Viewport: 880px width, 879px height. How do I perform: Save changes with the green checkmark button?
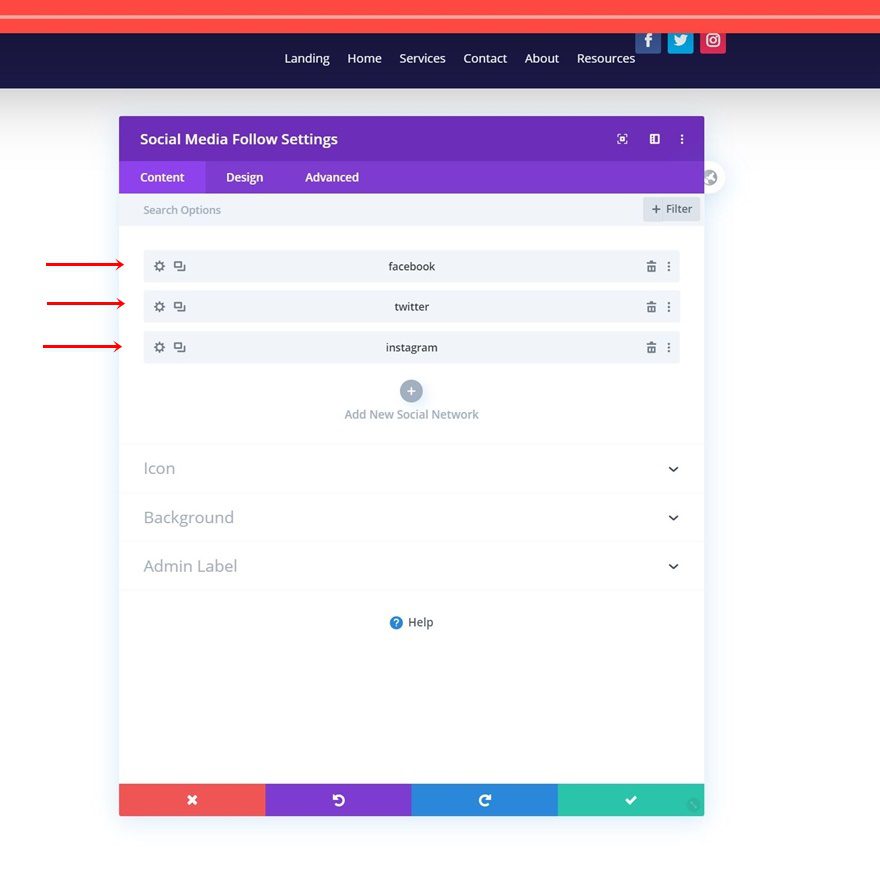[631, 800]
